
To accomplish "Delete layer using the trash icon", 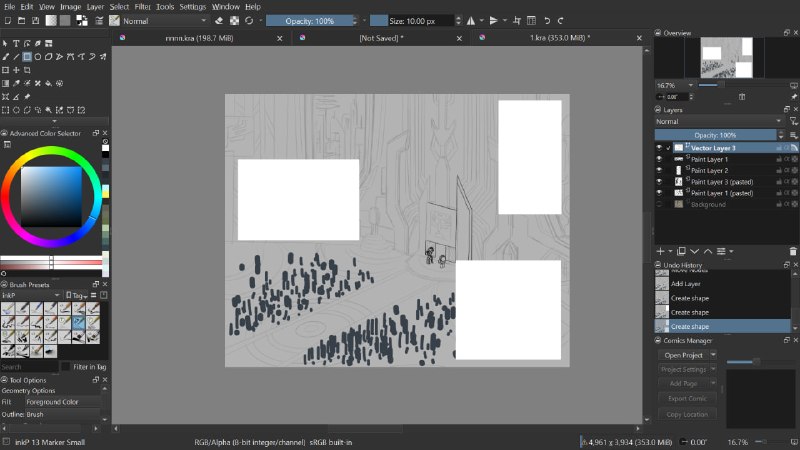I will click(x=792, y=251).
